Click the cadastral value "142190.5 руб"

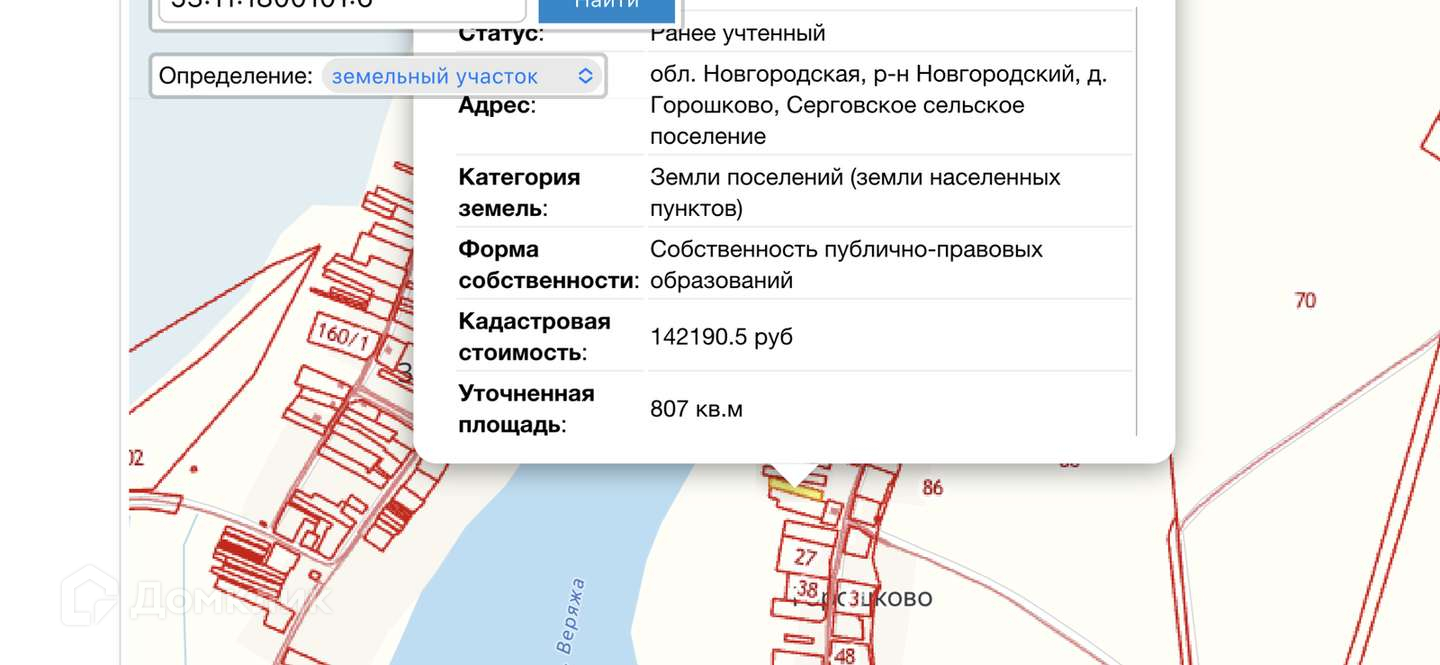coord(721,337)
